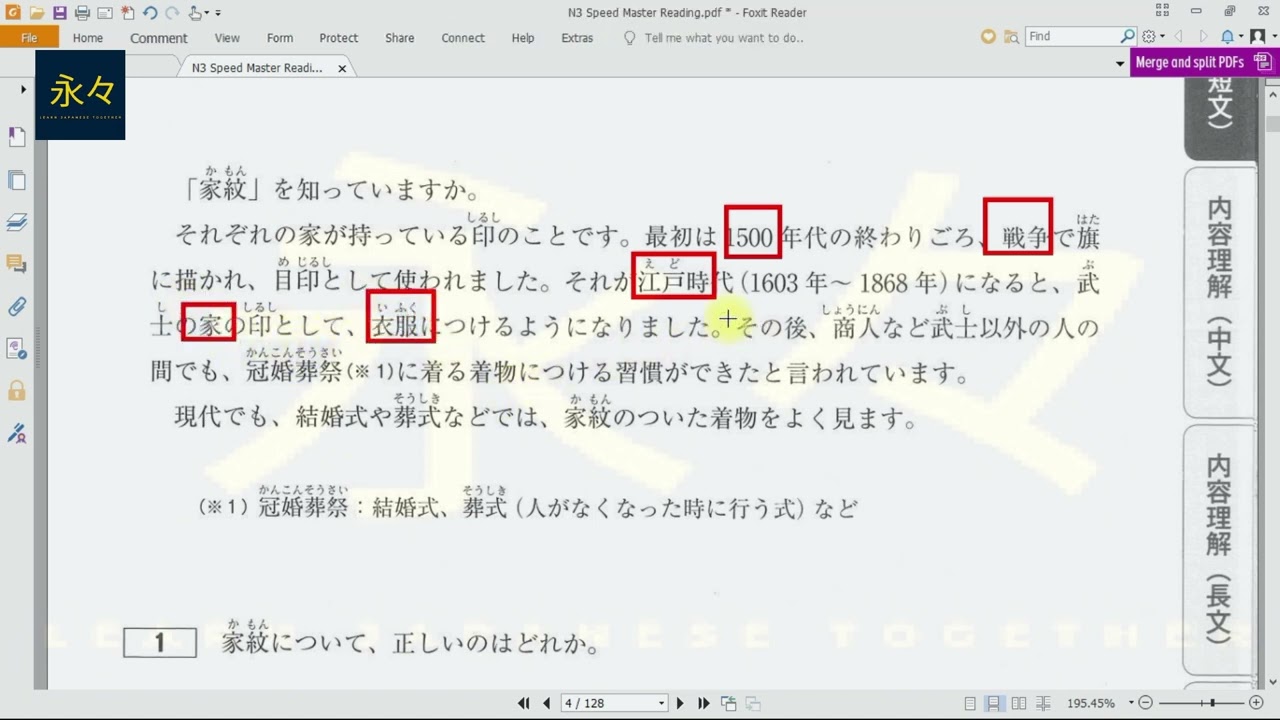The height and width of the screenshot is (720, 1280).
Task: Open the Share ribbon tab
Action: point(400,38)
